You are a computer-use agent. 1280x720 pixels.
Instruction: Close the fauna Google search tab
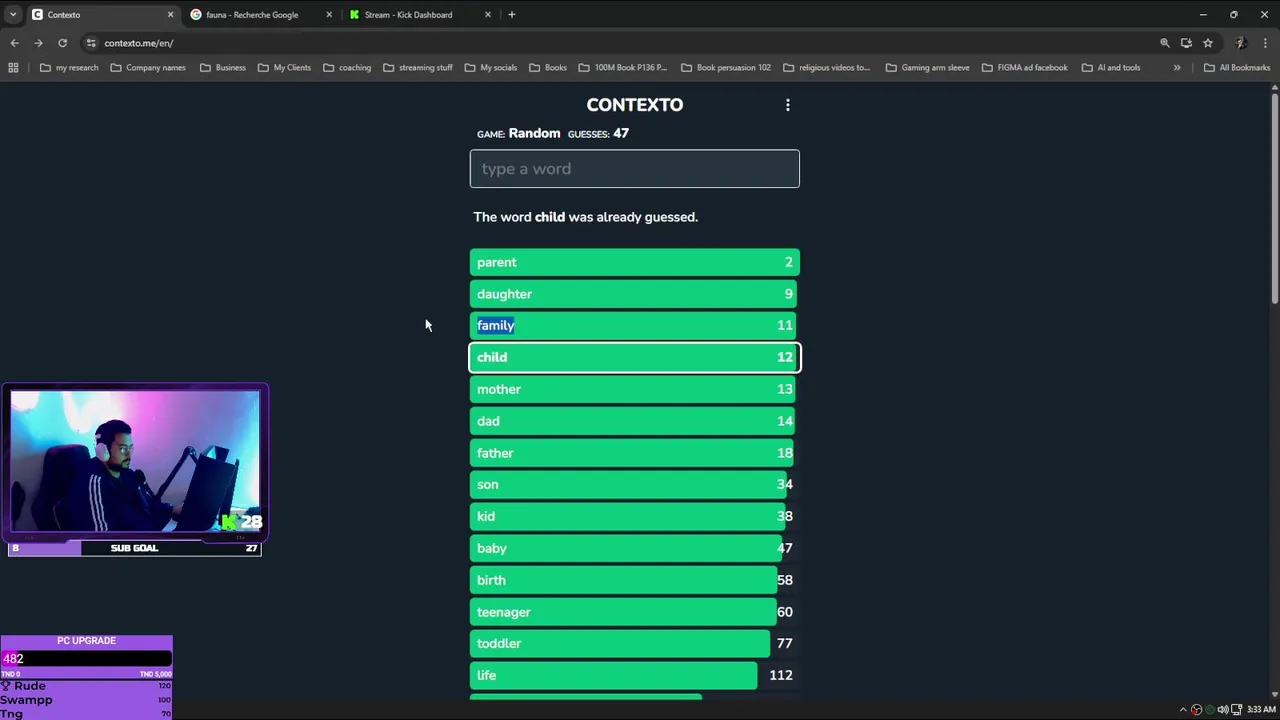pos(329,15)
